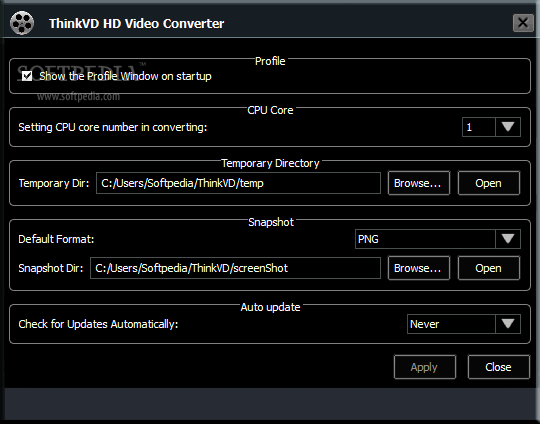Viewport: 540px width, 424px height.
Task: Click the 'Snapshot Dir:' label
Action: [x=51, y=268]
